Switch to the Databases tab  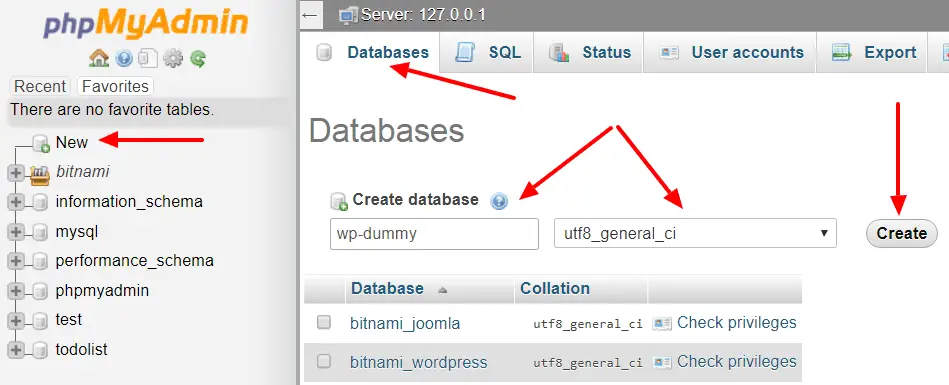click(x=370, y=53)
